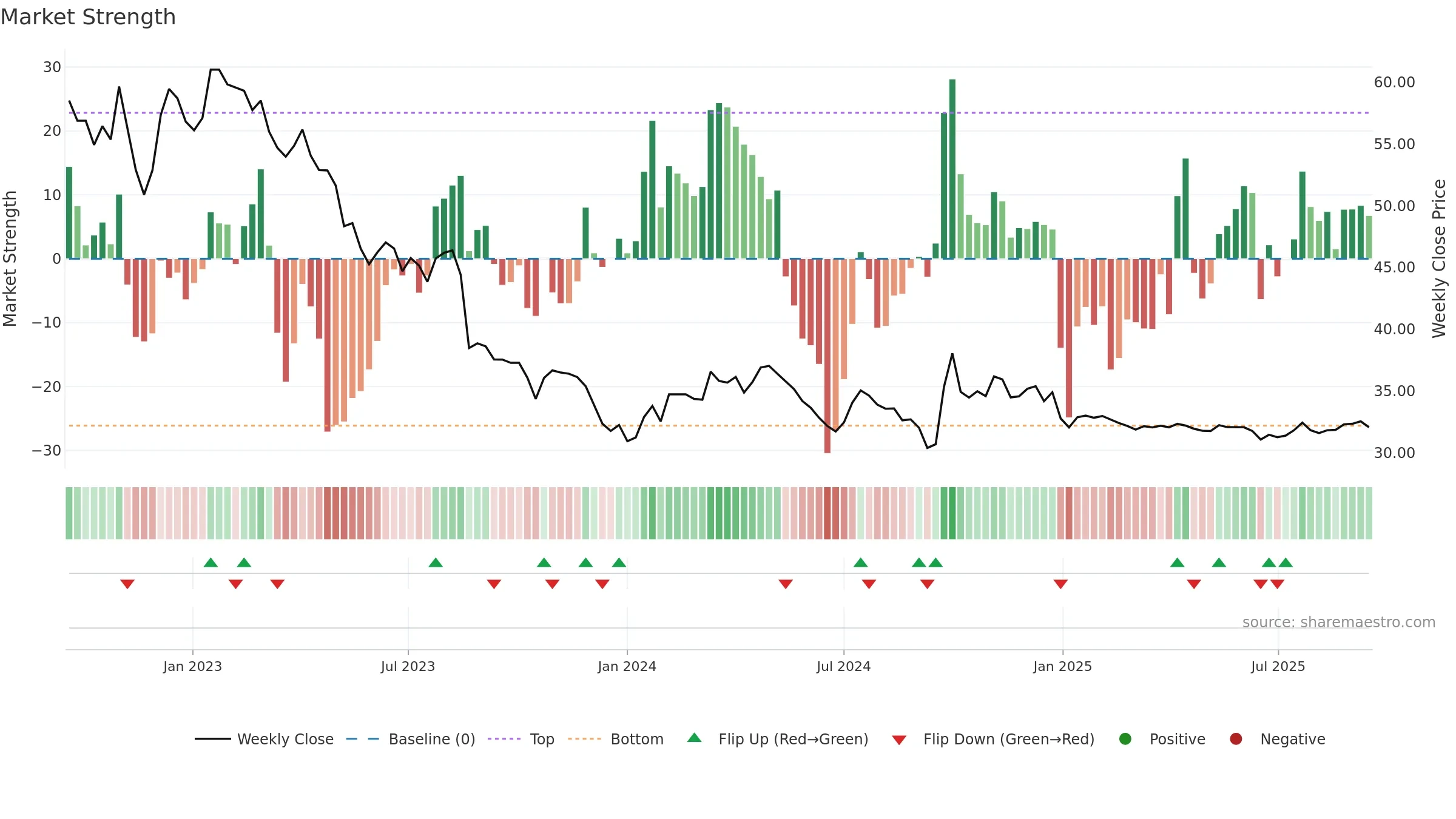Click flip-down marker at Jan 2025
Screen dimensions: 1456x819
1060,584
